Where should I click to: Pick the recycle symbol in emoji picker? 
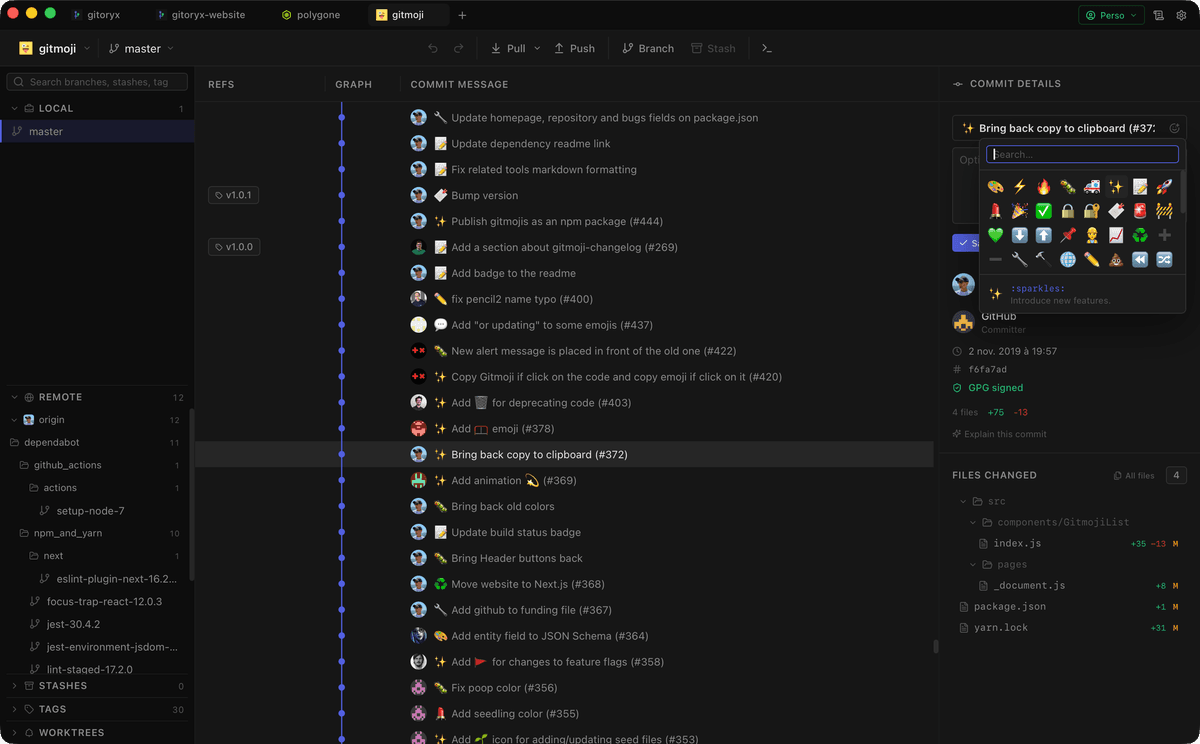tap(1140, 235)
